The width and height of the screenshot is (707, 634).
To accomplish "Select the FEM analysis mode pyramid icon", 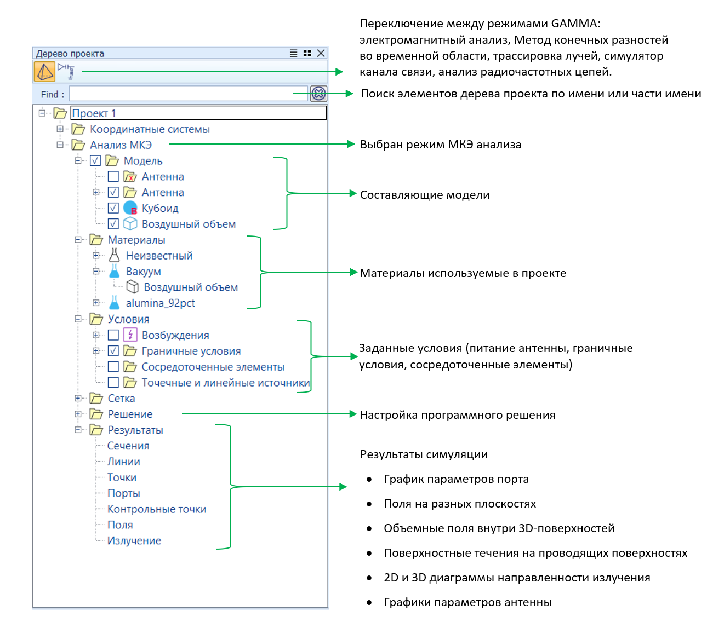I will click(x=45, y=71).
